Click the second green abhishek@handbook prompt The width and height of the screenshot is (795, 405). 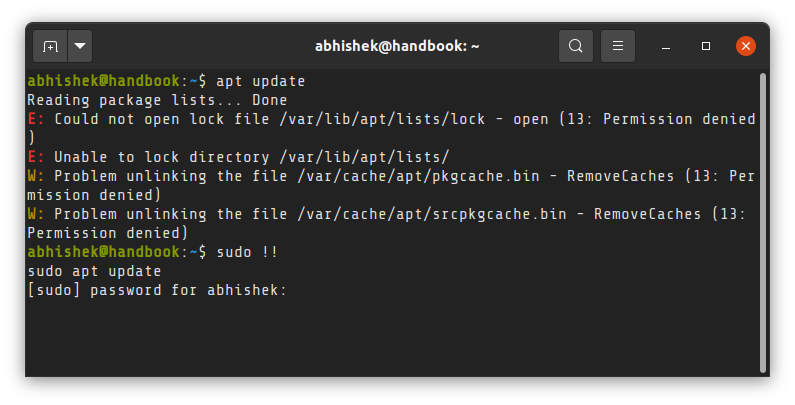pos(103,252)
